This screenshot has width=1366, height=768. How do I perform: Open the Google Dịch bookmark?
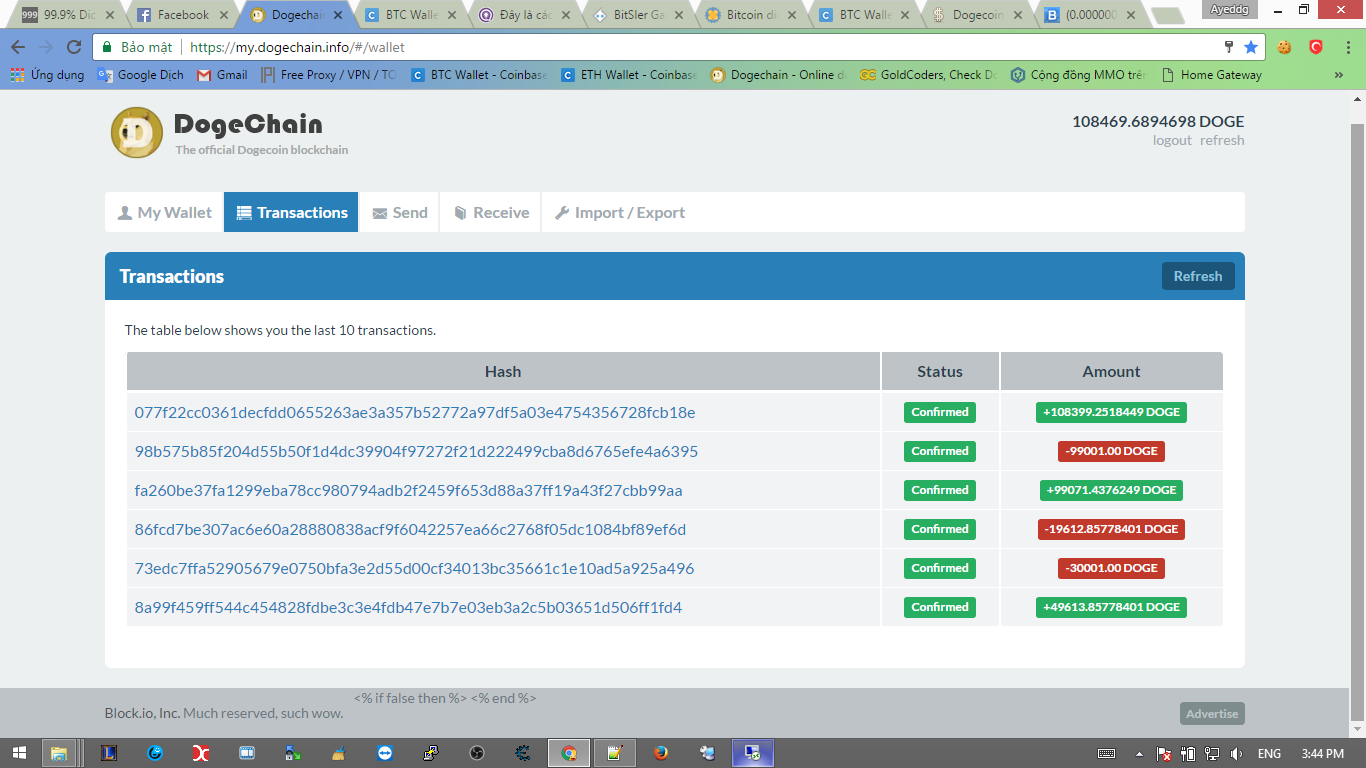[x=141, y=75]
